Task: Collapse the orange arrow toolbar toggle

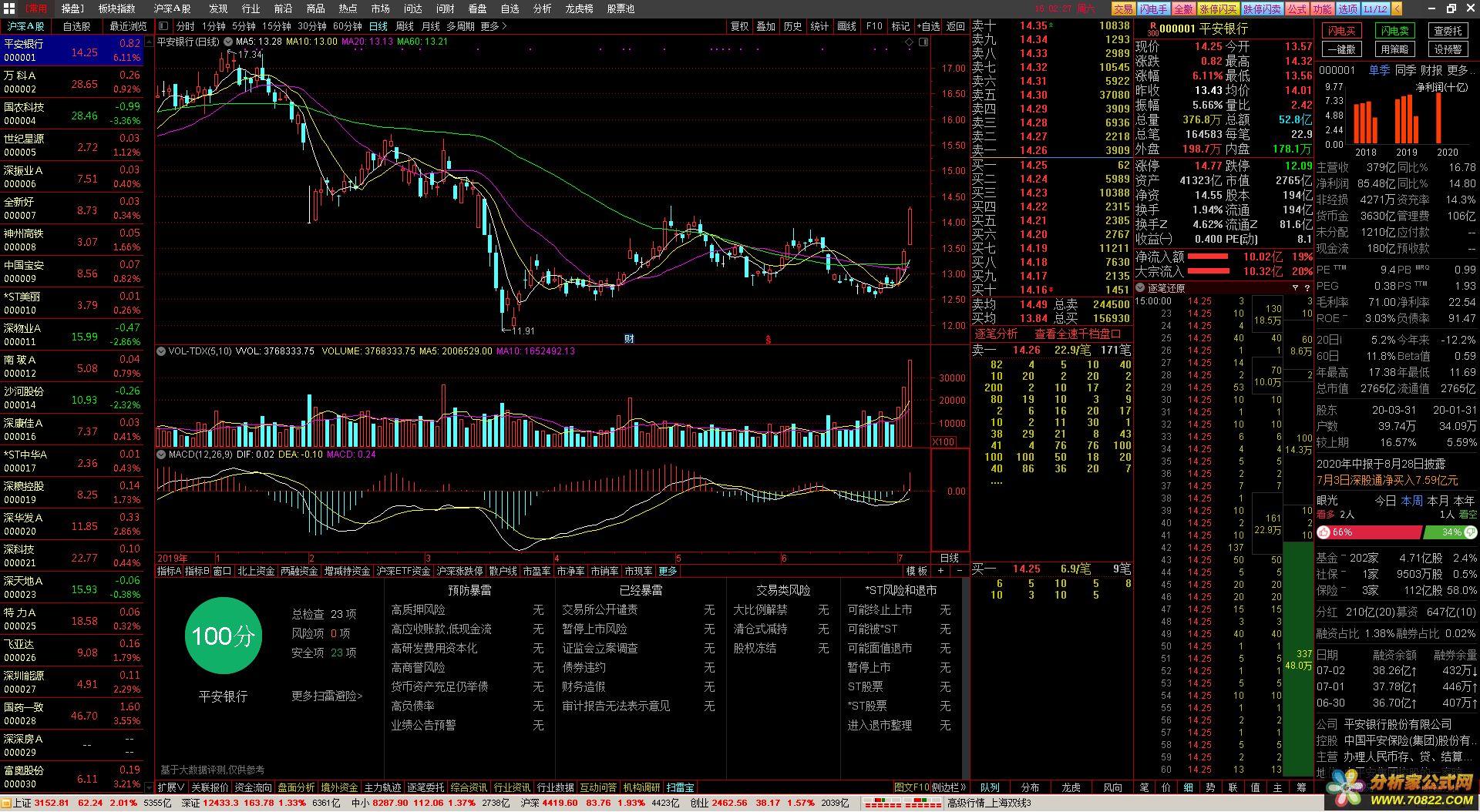Action: tap(1398, 9)
